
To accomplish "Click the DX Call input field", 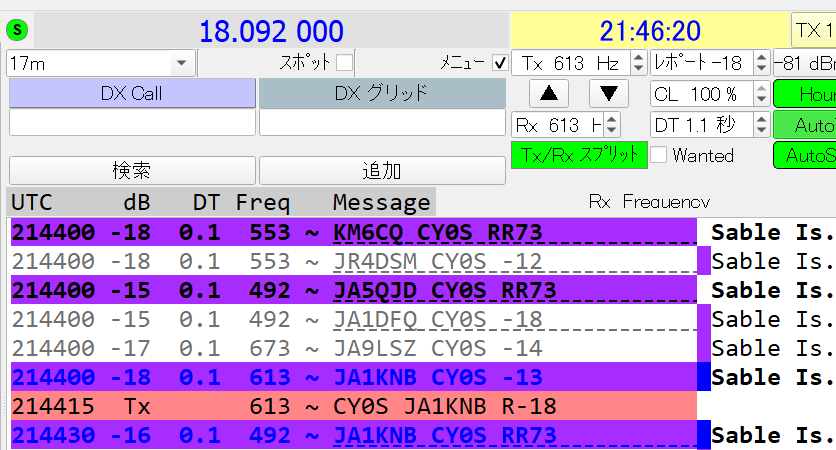I will click(132, 123).
